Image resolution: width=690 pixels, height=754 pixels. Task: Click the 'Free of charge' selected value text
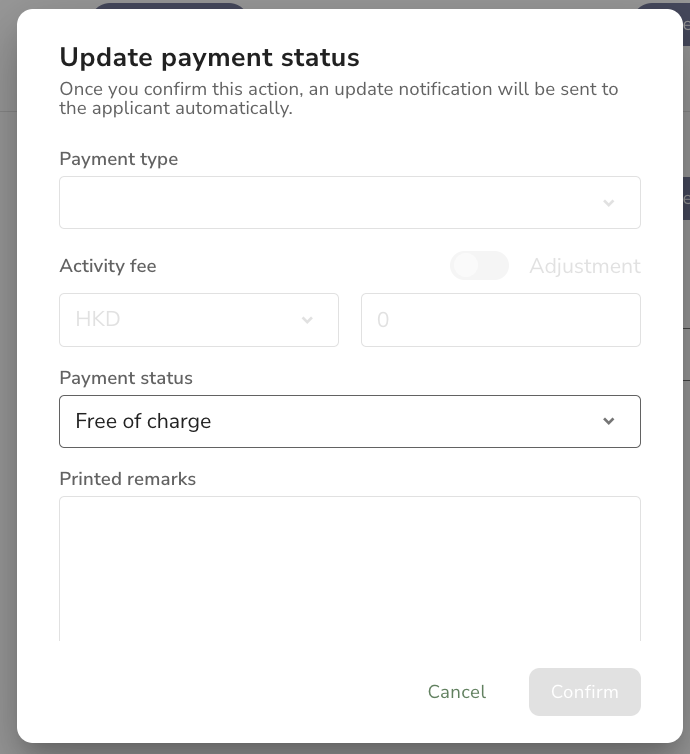pos(143,421)
